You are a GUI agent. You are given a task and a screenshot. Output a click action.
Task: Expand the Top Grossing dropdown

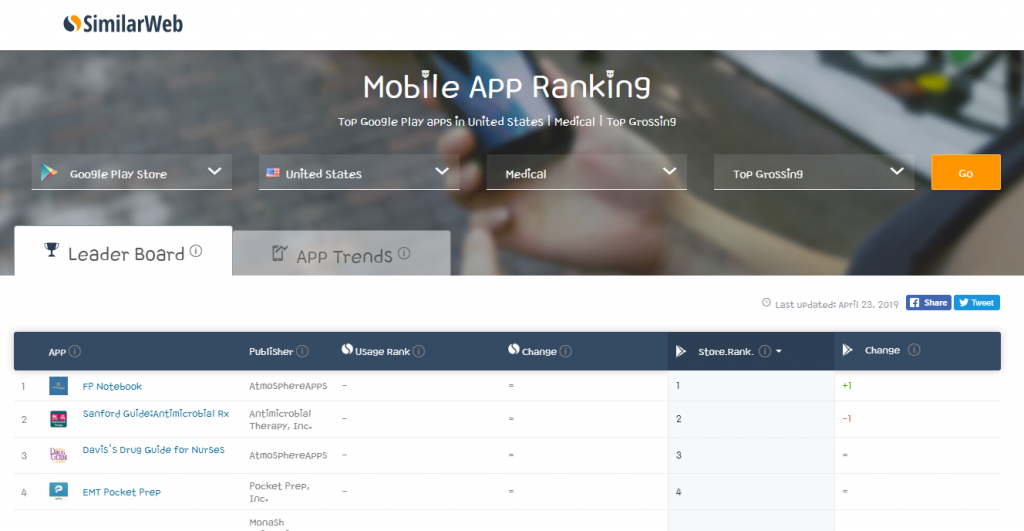[813, 173]
